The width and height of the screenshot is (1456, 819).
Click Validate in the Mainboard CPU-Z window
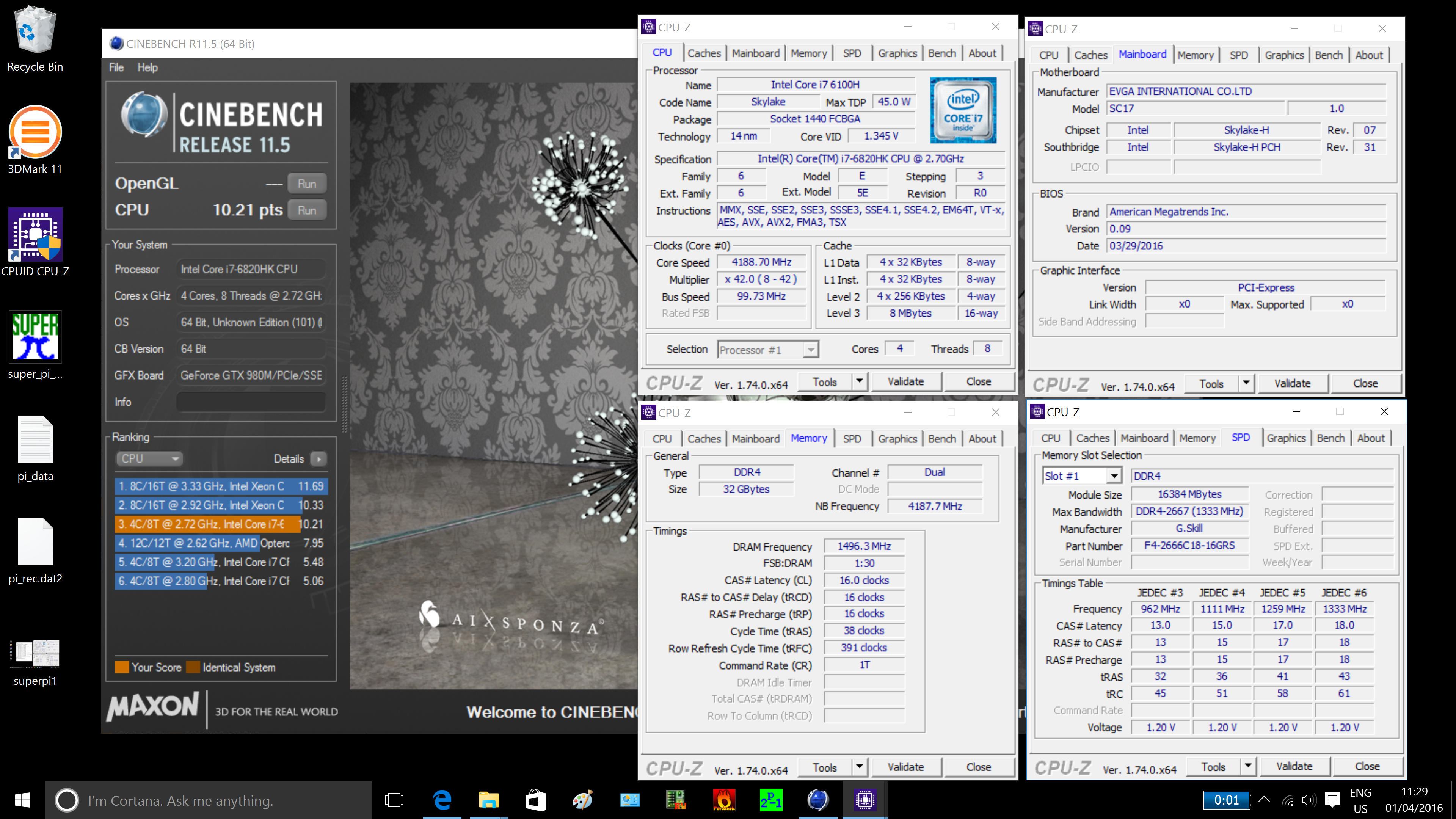(1292, 383)
